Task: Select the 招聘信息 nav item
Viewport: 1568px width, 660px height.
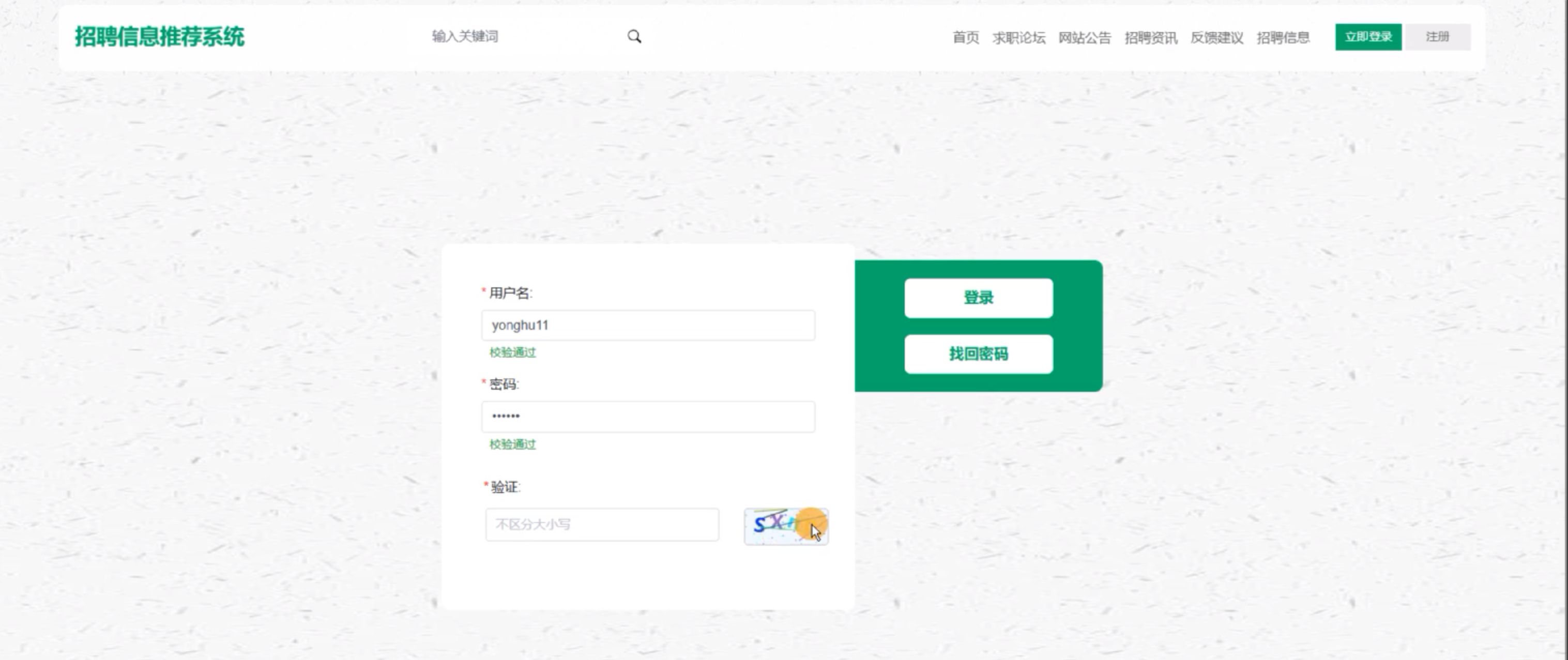Action: (x=1283, y=38)
